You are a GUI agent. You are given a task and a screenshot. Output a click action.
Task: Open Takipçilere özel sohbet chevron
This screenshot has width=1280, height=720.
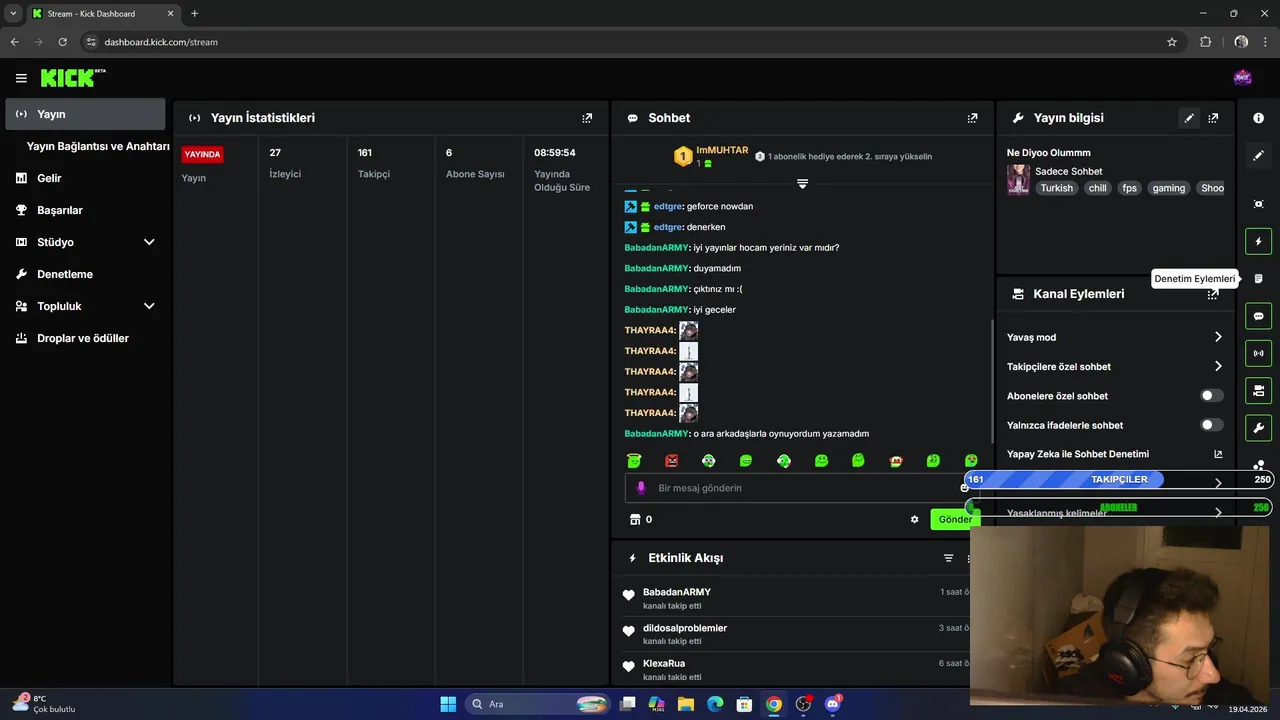coord(1218,367)
